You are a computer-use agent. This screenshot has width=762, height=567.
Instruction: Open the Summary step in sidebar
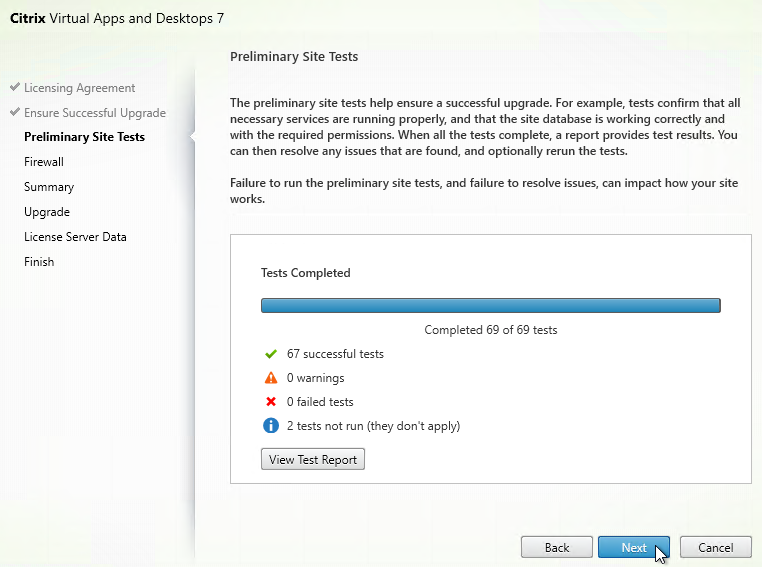tap(49, 187)
